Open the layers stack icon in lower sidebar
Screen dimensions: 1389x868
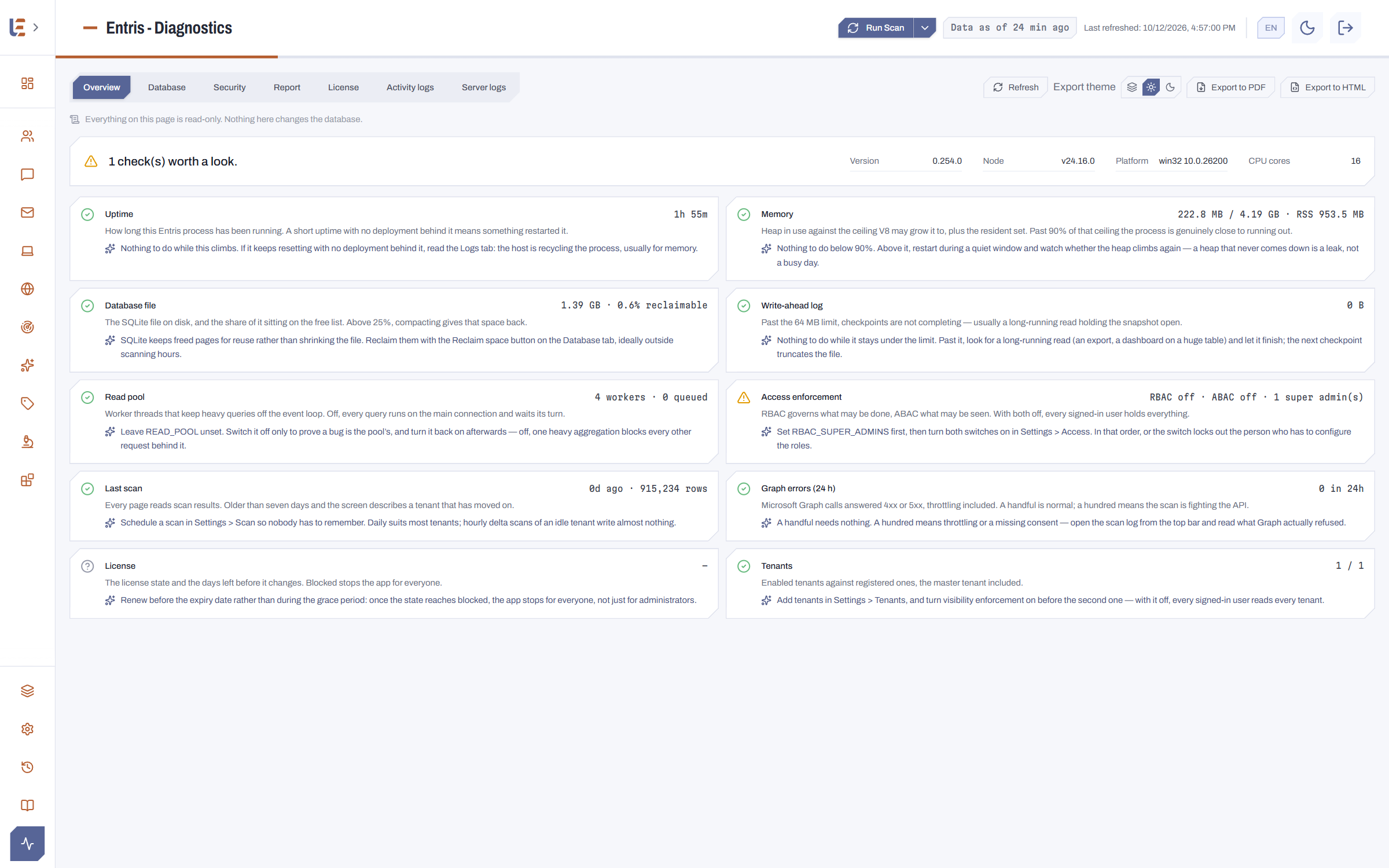27,691
